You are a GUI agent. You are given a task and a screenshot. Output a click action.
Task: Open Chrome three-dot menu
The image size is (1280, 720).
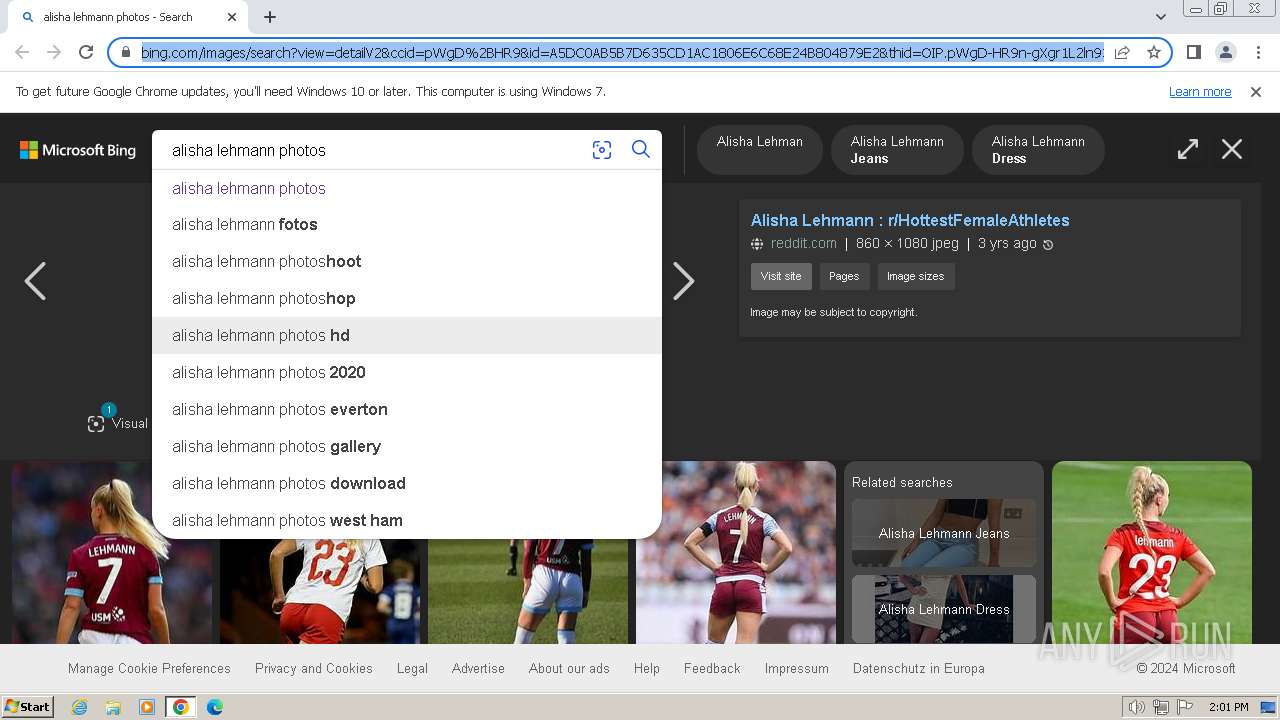point(1257,52)
